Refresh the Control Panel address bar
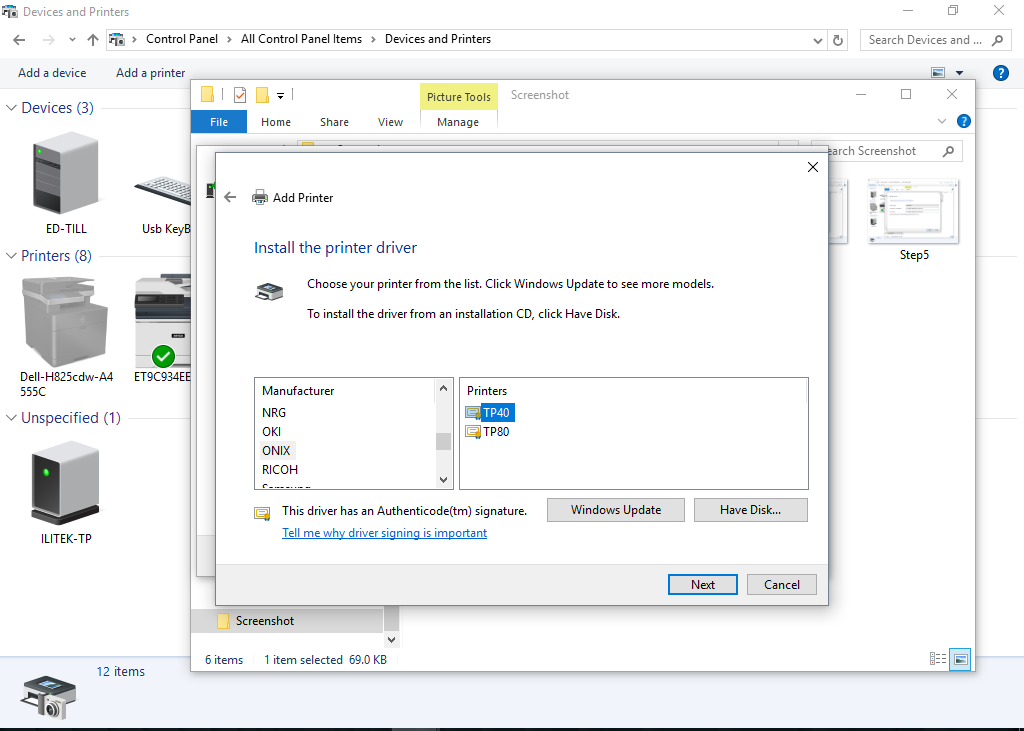 pos(839,40)
